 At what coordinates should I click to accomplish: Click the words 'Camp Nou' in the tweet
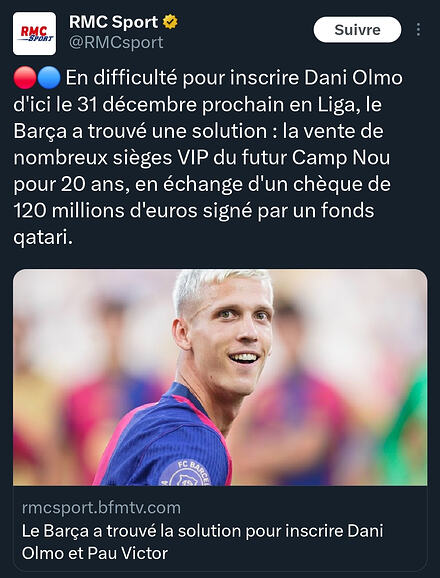pos(341,158)
